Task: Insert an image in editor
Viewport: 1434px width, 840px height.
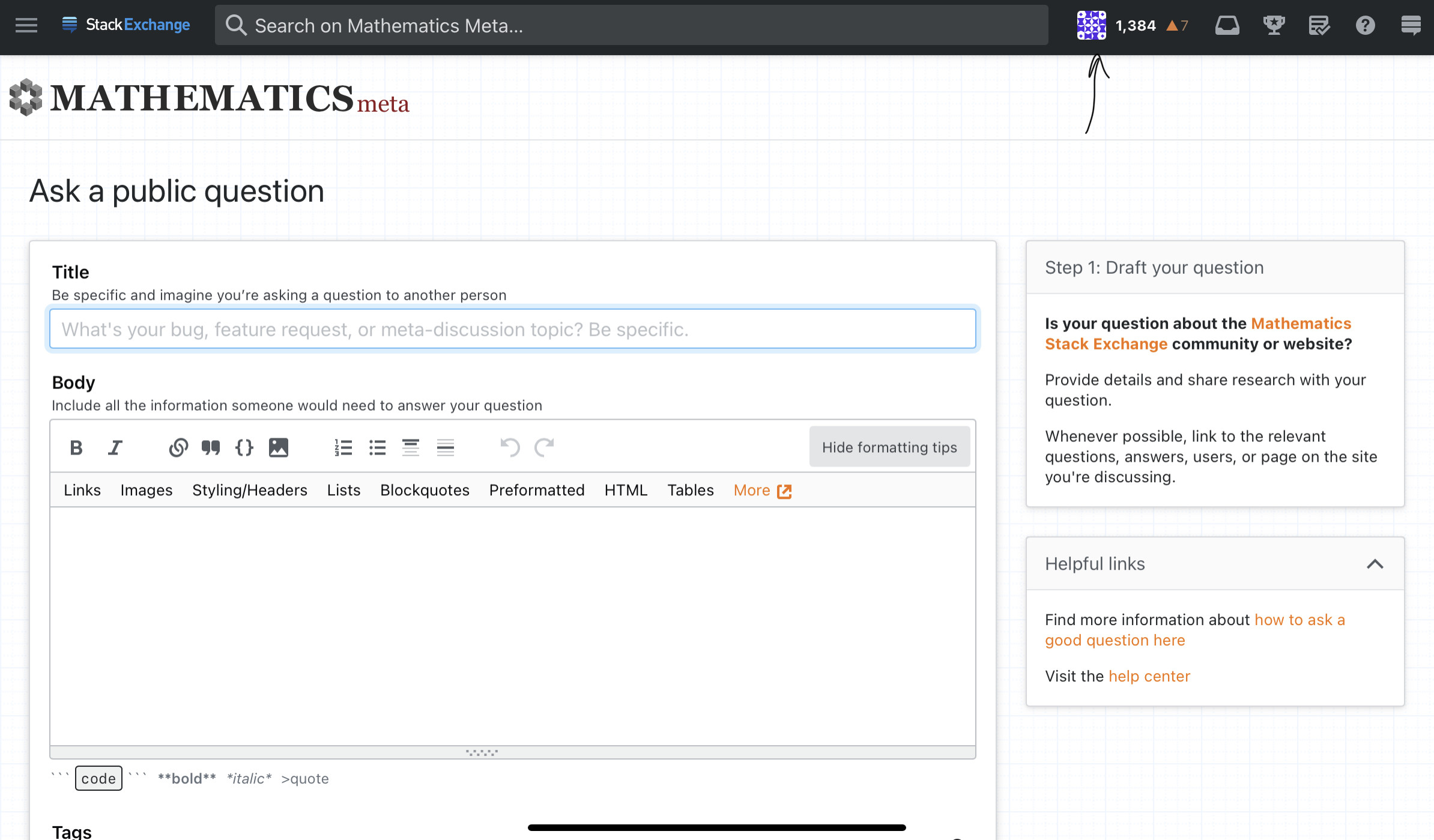Action: pos(279,447)
